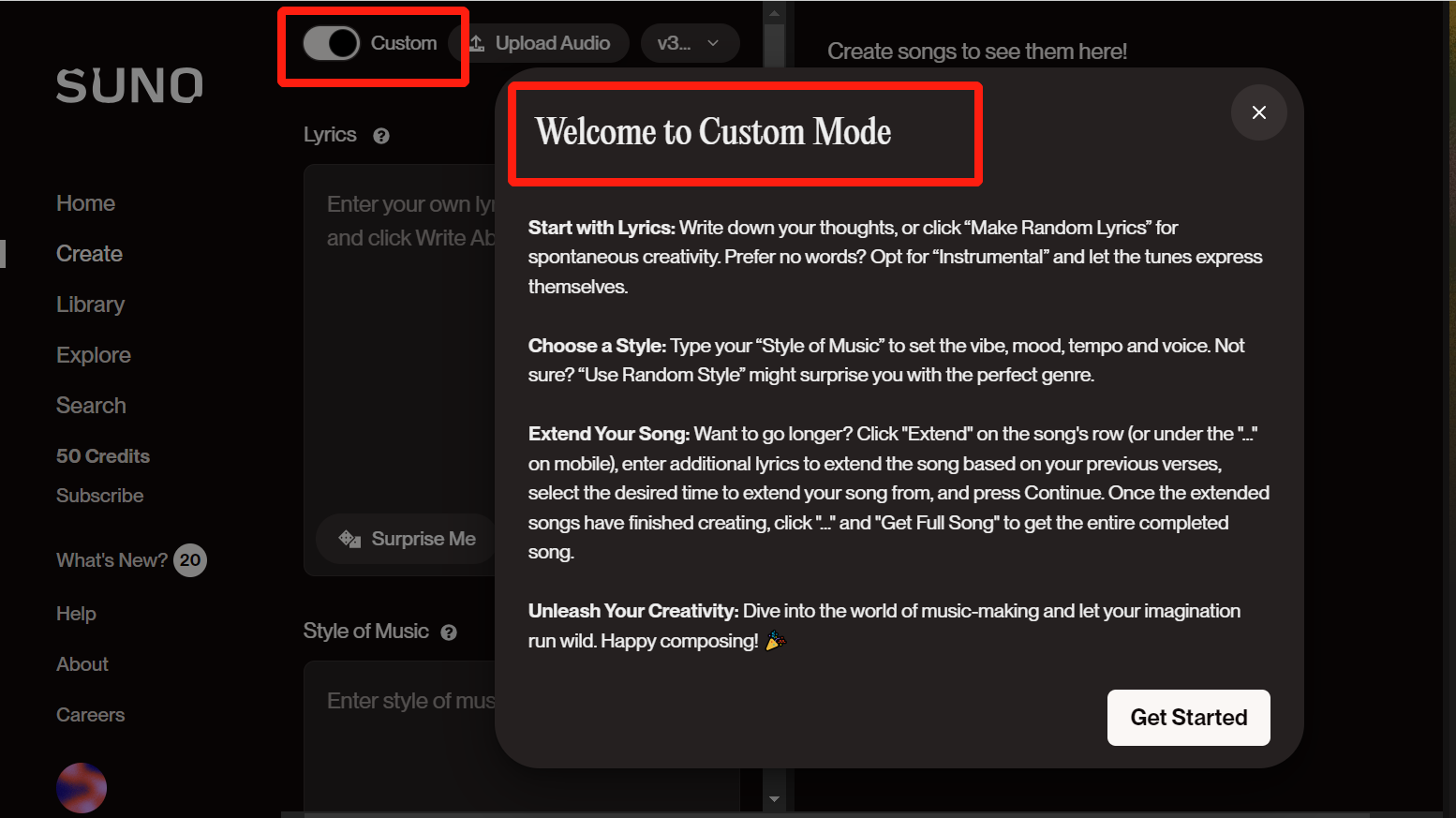1456x818 pixels.
Task: Click the 'Lyrics' section label
Action: click(330, 135)
